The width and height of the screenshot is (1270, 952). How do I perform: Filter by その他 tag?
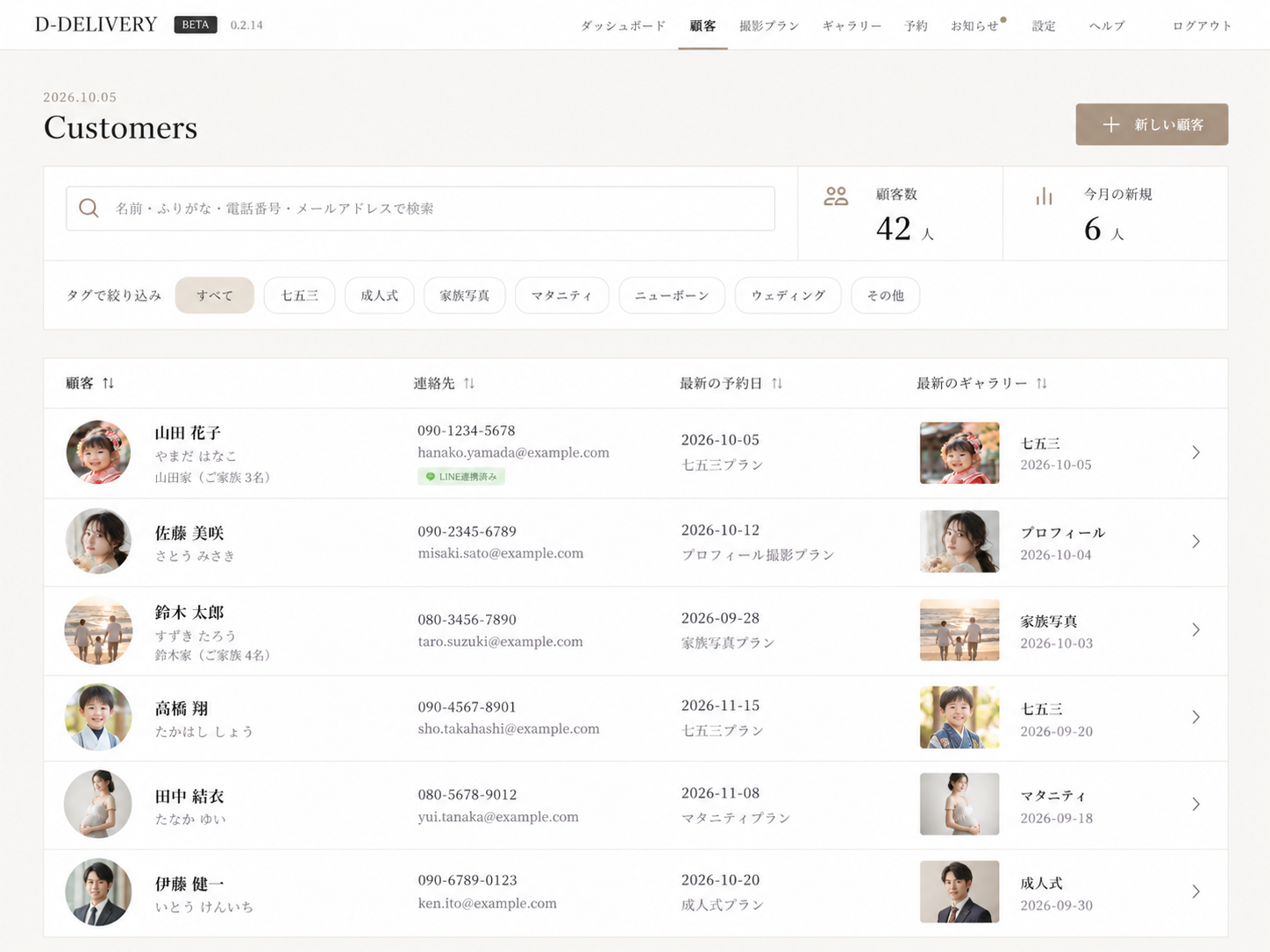886,295
